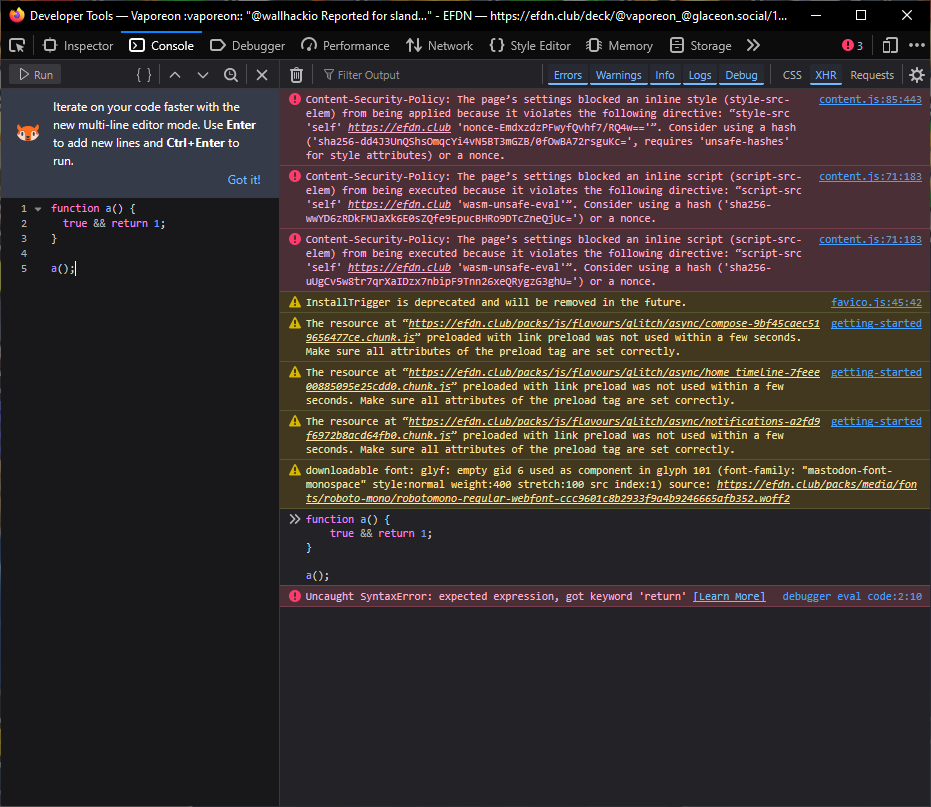The width and height of the screenshot is (931, 807).
Task: Enable the CSS filter
Action: click(791, 75)
